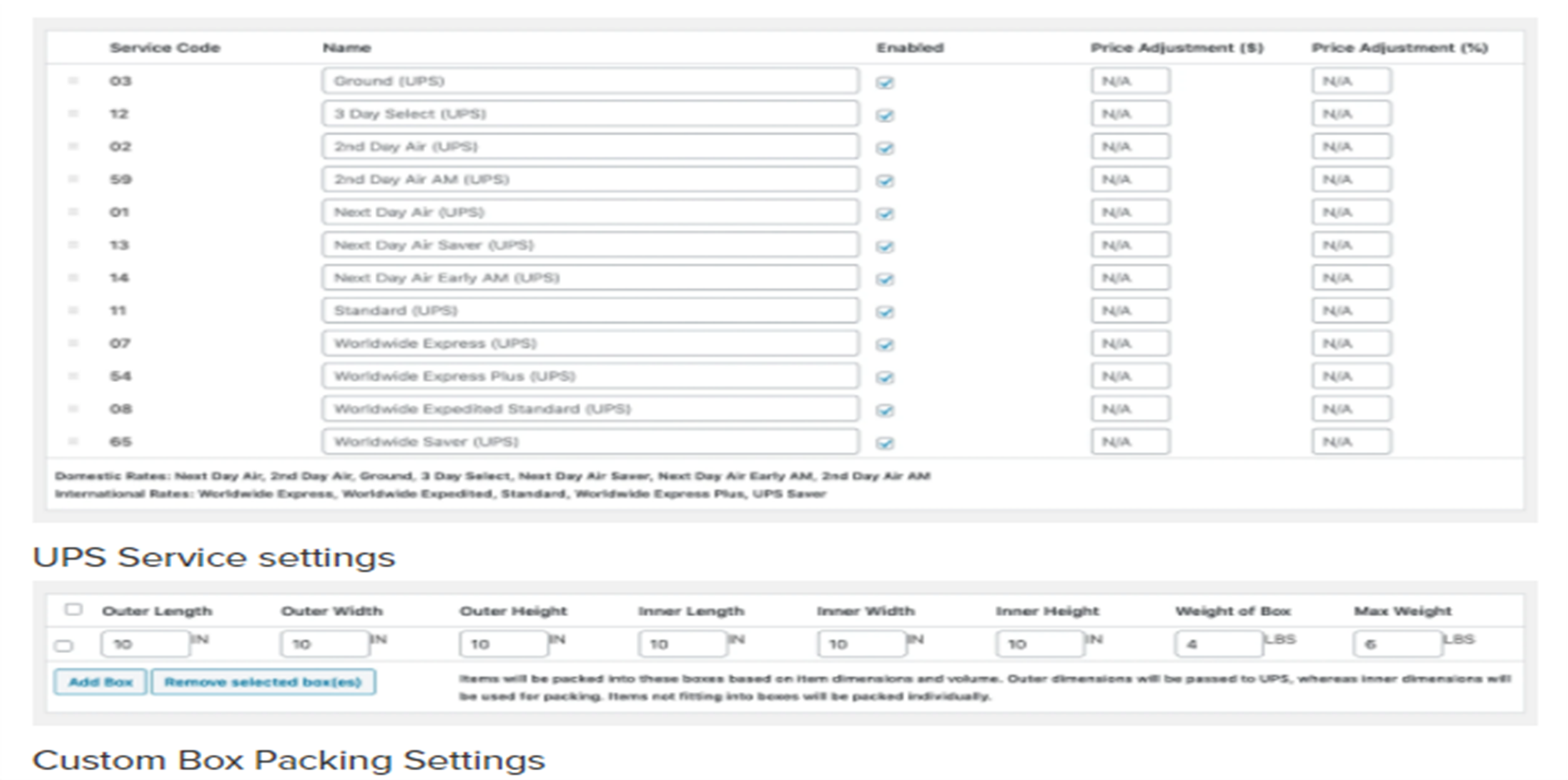Select the checkbox for the 10-inch box row
1568x780 pixels.
point(64,645)
